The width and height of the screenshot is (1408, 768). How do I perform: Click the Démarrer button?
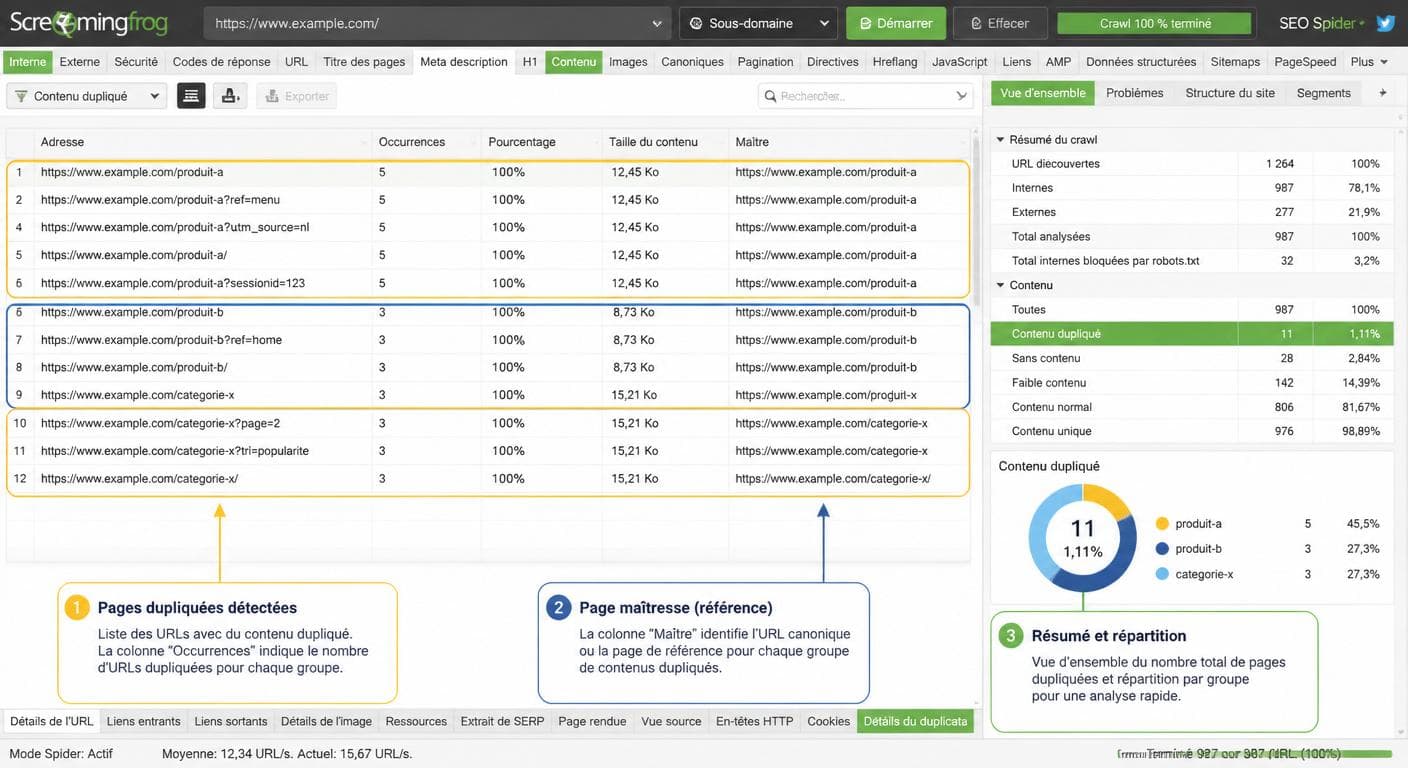point(896,23)
